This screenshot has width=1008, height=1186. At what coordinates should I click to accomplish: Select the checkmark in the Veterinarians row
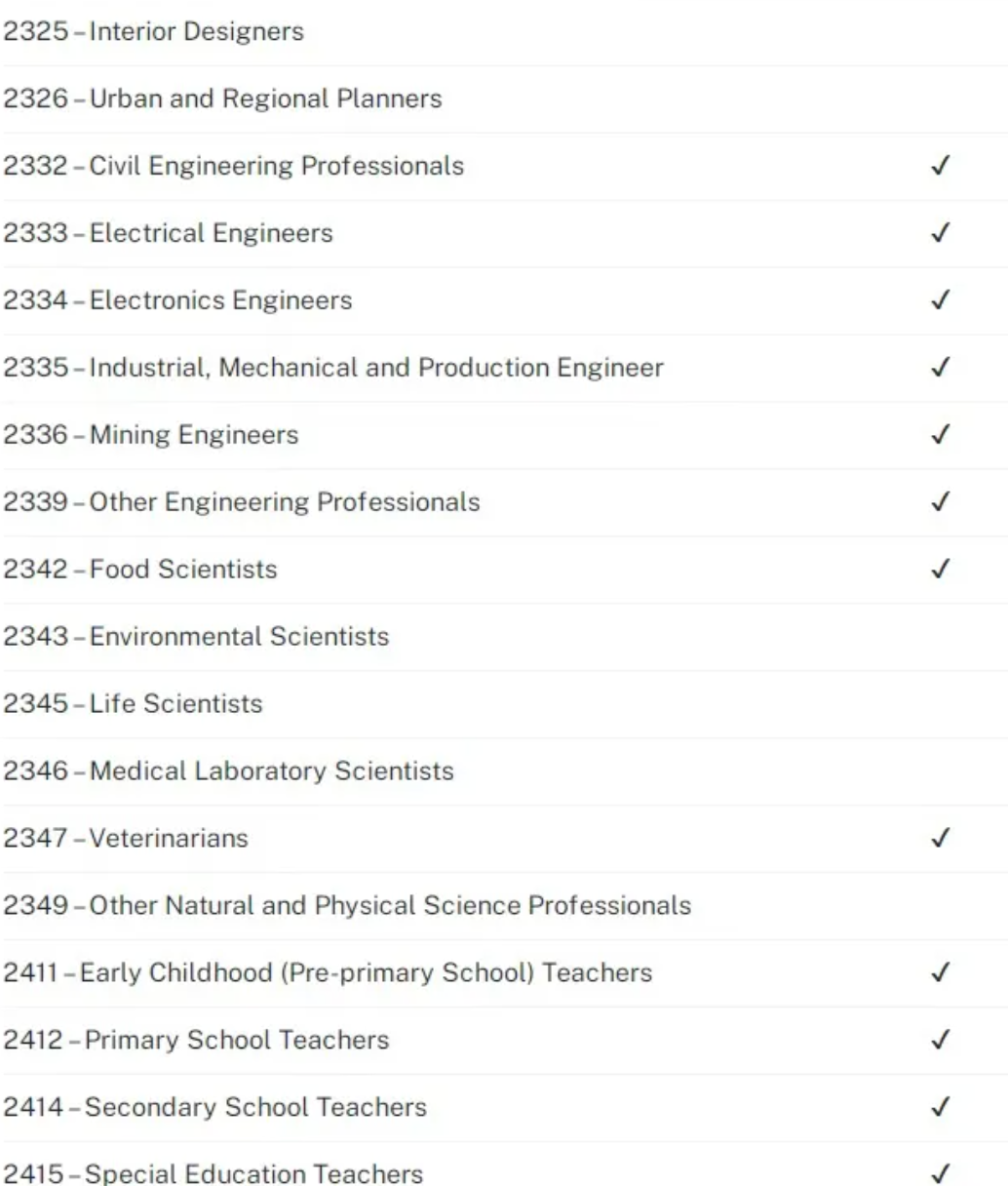[x=940, y=839]
